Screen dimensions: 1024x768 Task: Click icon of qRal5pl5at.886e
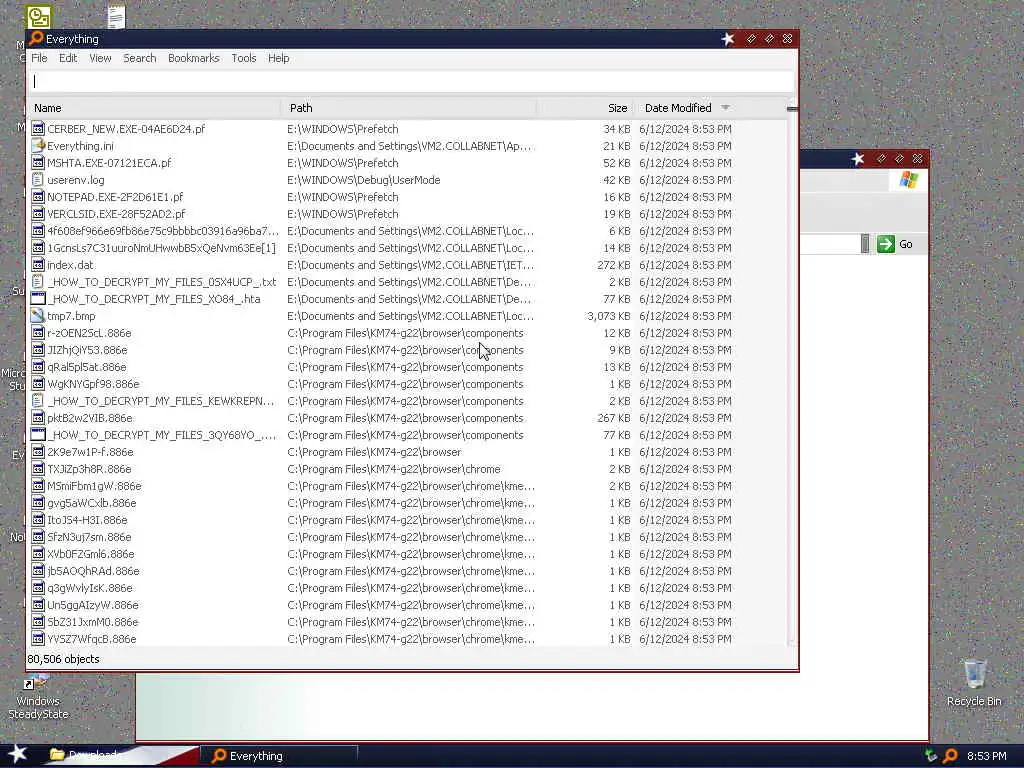tap(38, 367)
